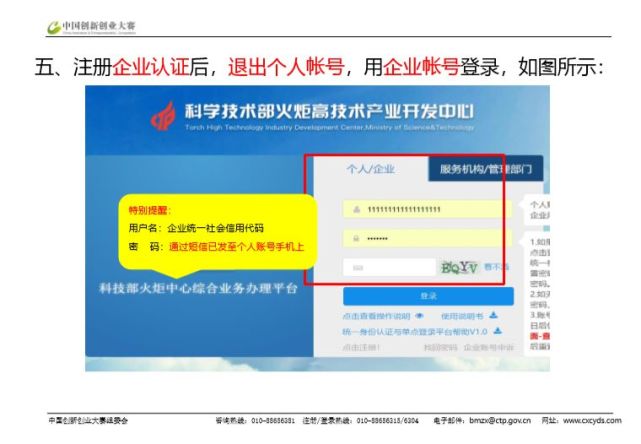The image size is (641, 444).
Task: Click the eye icon beside 点击查看操作说明
Action: click(x=419, y=316)
